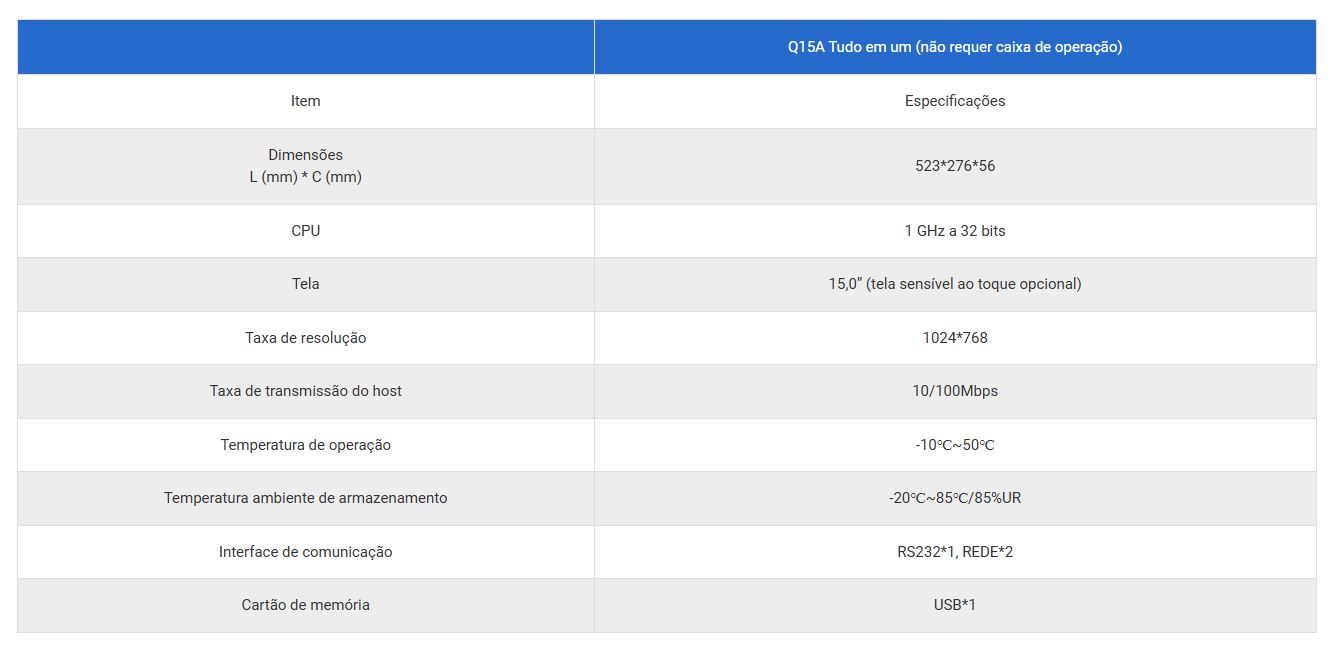Select the Dimensões L (mm) * C (mm) label
Viewport: 1341px width, 661px height.
click(305, 166)
